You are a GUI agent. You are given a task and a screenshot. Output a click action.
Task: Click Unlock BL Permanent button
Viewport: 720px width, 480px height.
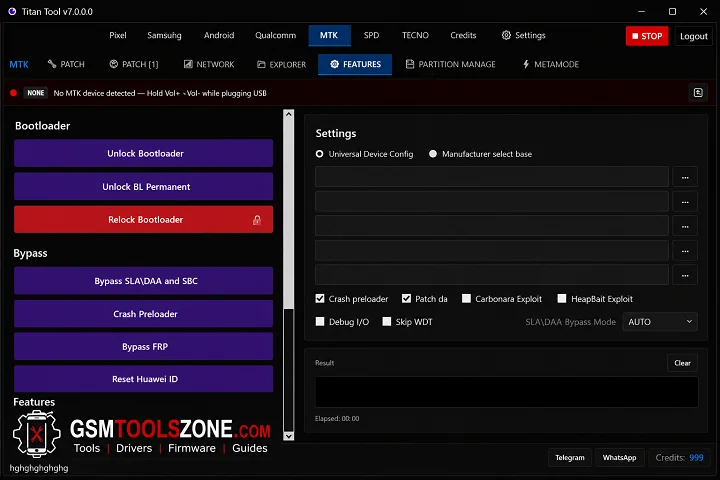click(x=143, y=186)
